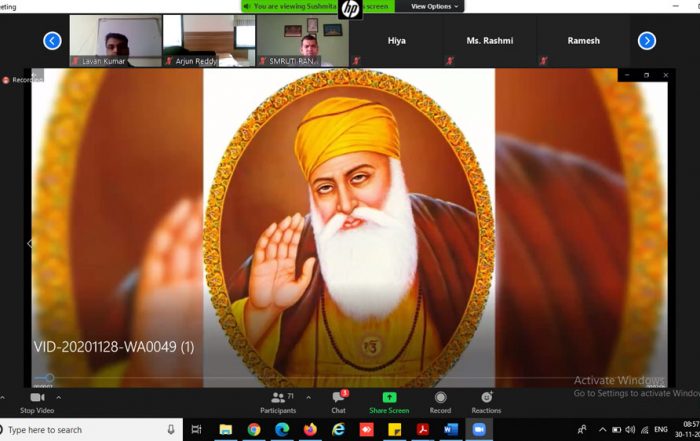Click the Share Screen button
Viewport: 700px width, 441px height.
coord(389,403)
